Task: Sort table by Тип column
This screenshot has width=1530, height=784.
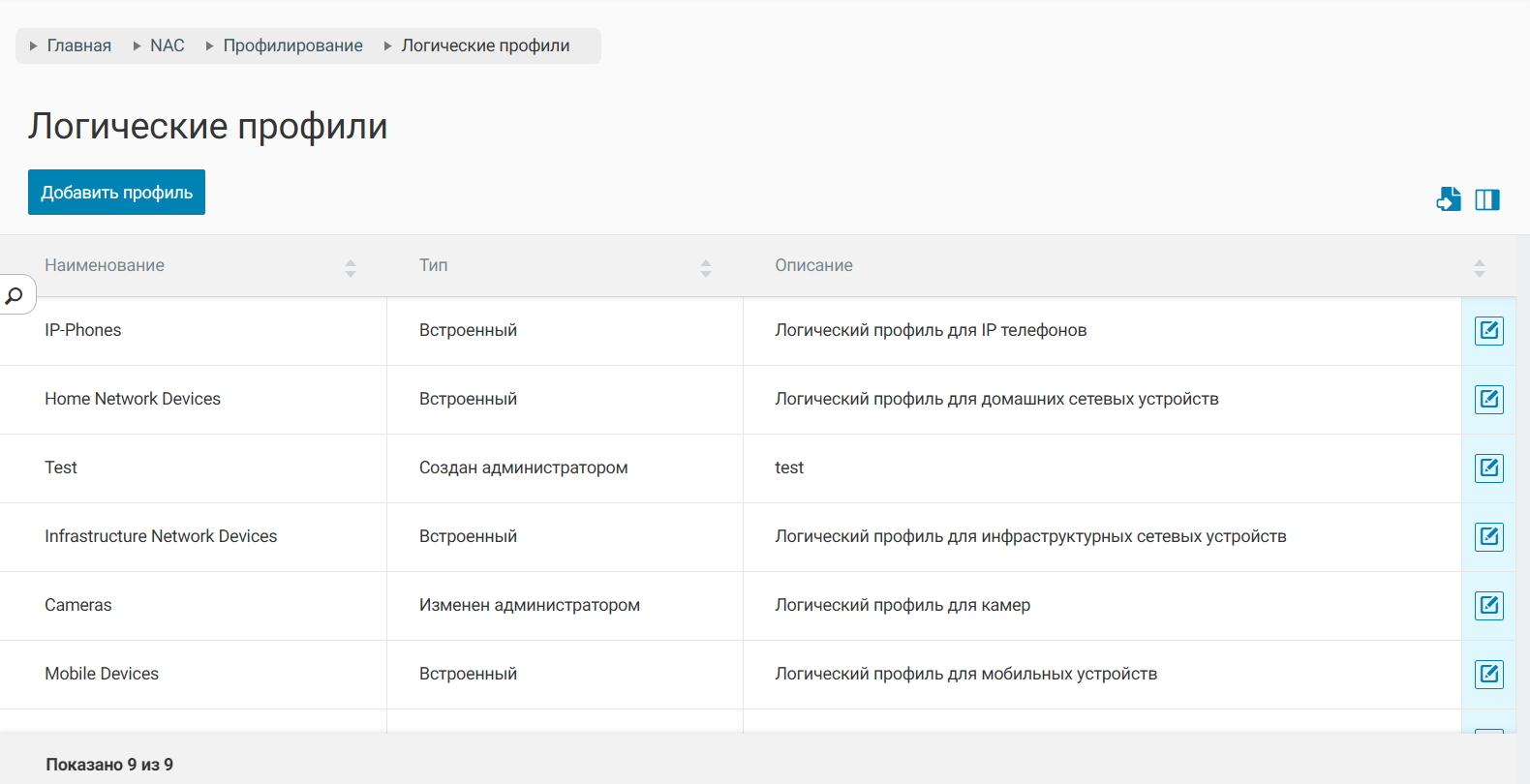Action: [x=706, y=268]
